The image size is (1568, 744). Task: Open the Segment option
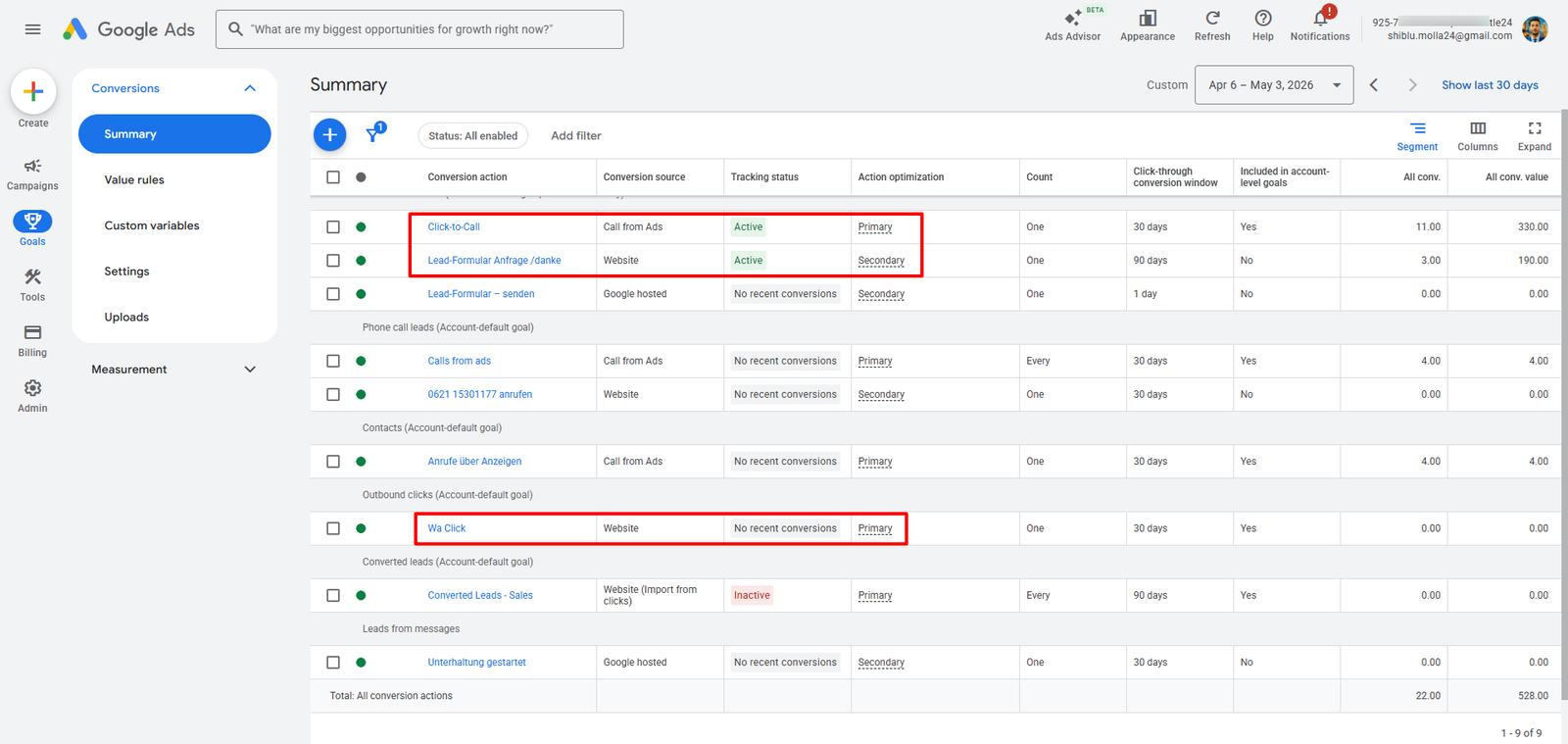point(1417,136)
